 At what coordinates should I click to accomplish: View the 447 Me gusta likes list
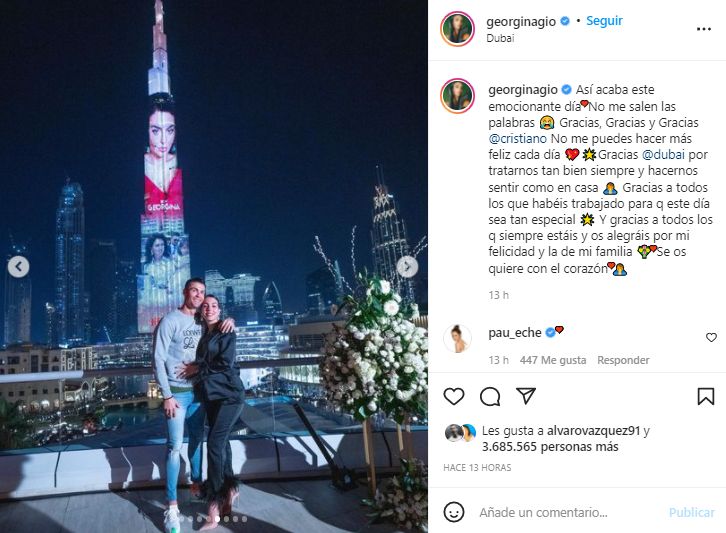[553, 360]
